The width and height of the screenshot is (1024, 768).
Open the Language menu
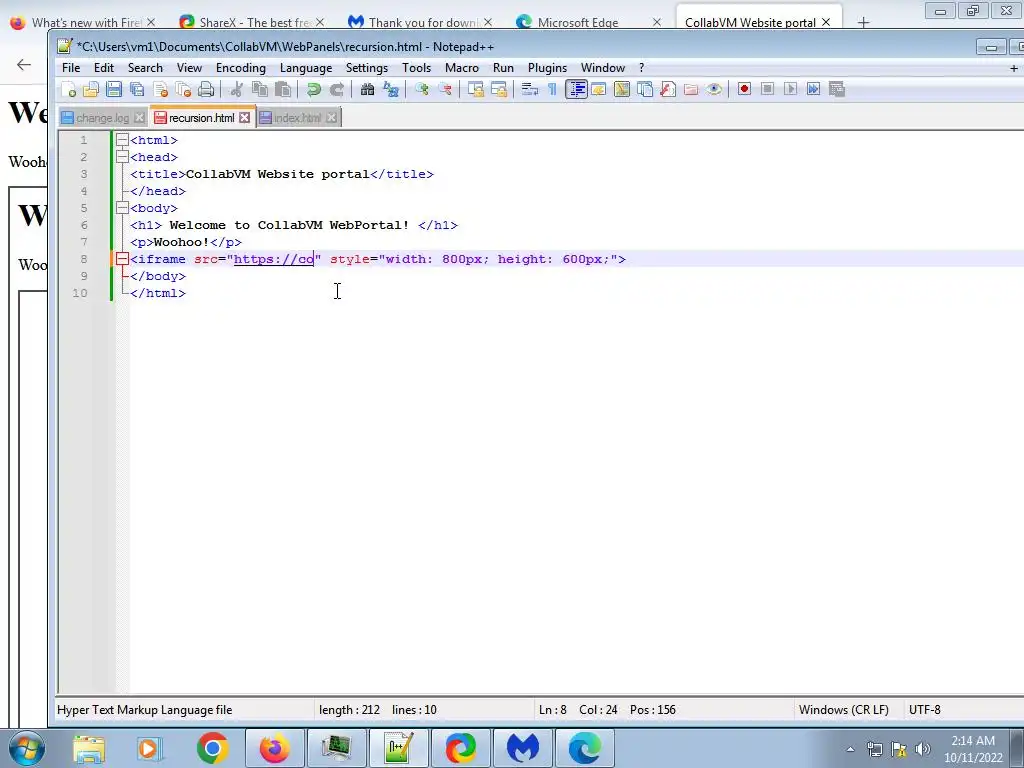306,68
